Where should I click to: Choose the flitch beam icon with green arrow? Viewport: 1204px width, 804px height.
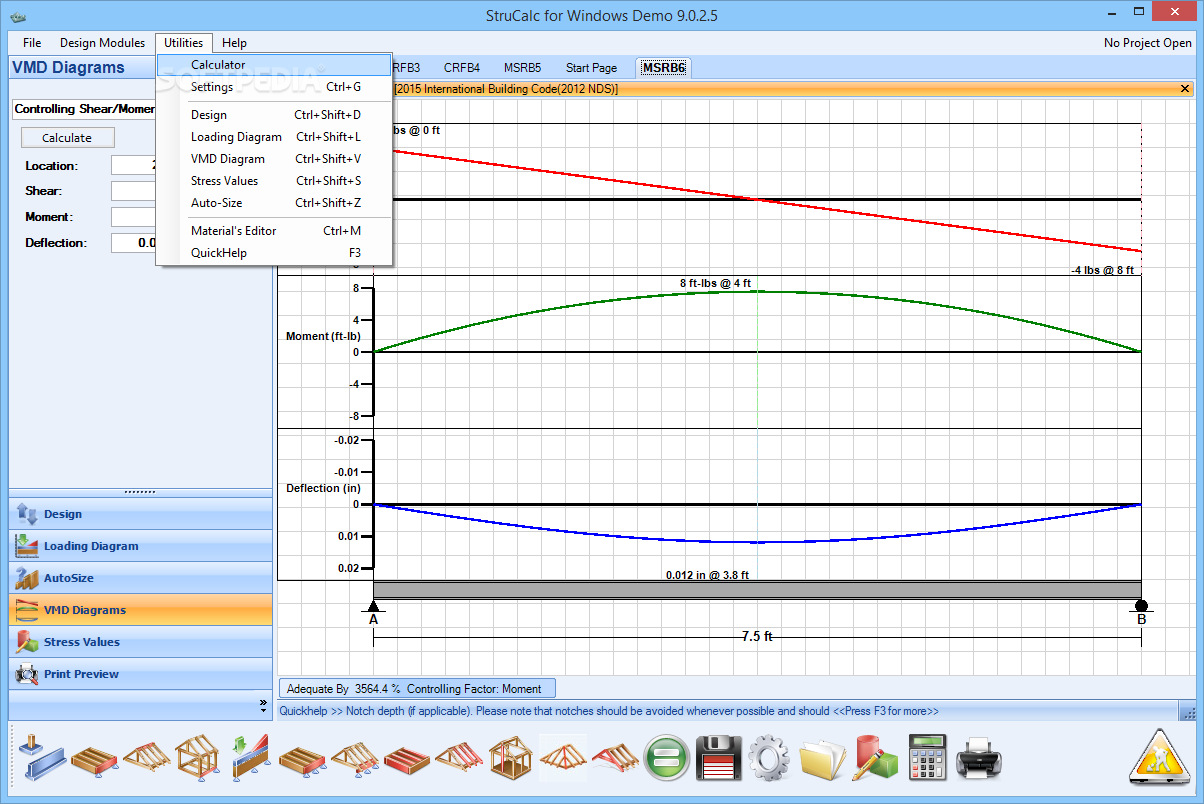pos(249,759)
